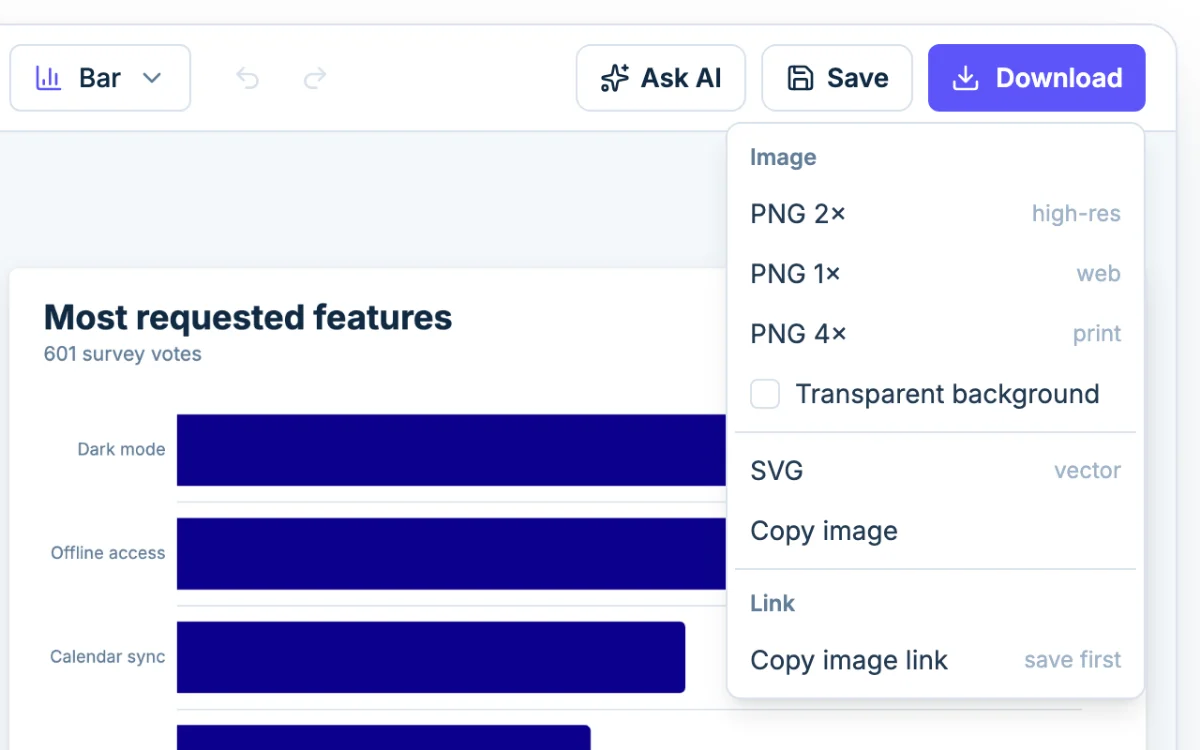The width and height of the screenshot is (1200, 750).
Task: Click the 601 survey votes subtitle
Action: coord(123,354)
